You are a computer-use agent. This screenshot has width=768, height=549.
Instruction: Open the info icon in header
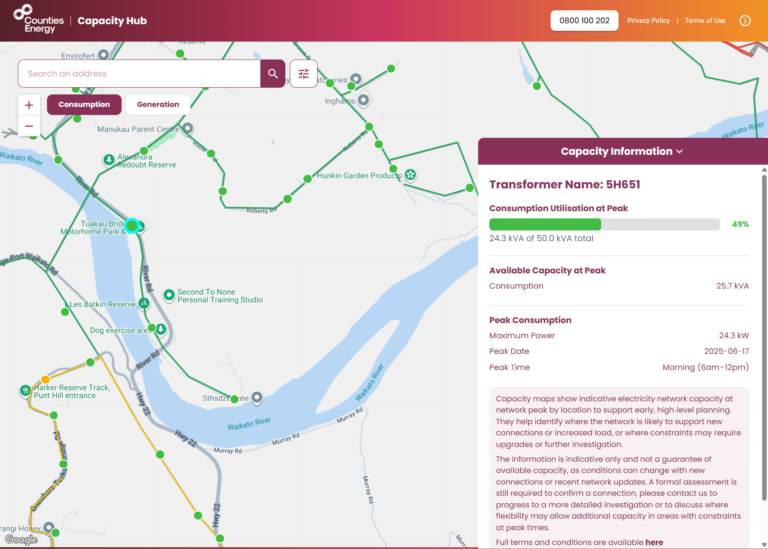pos(745,21)
